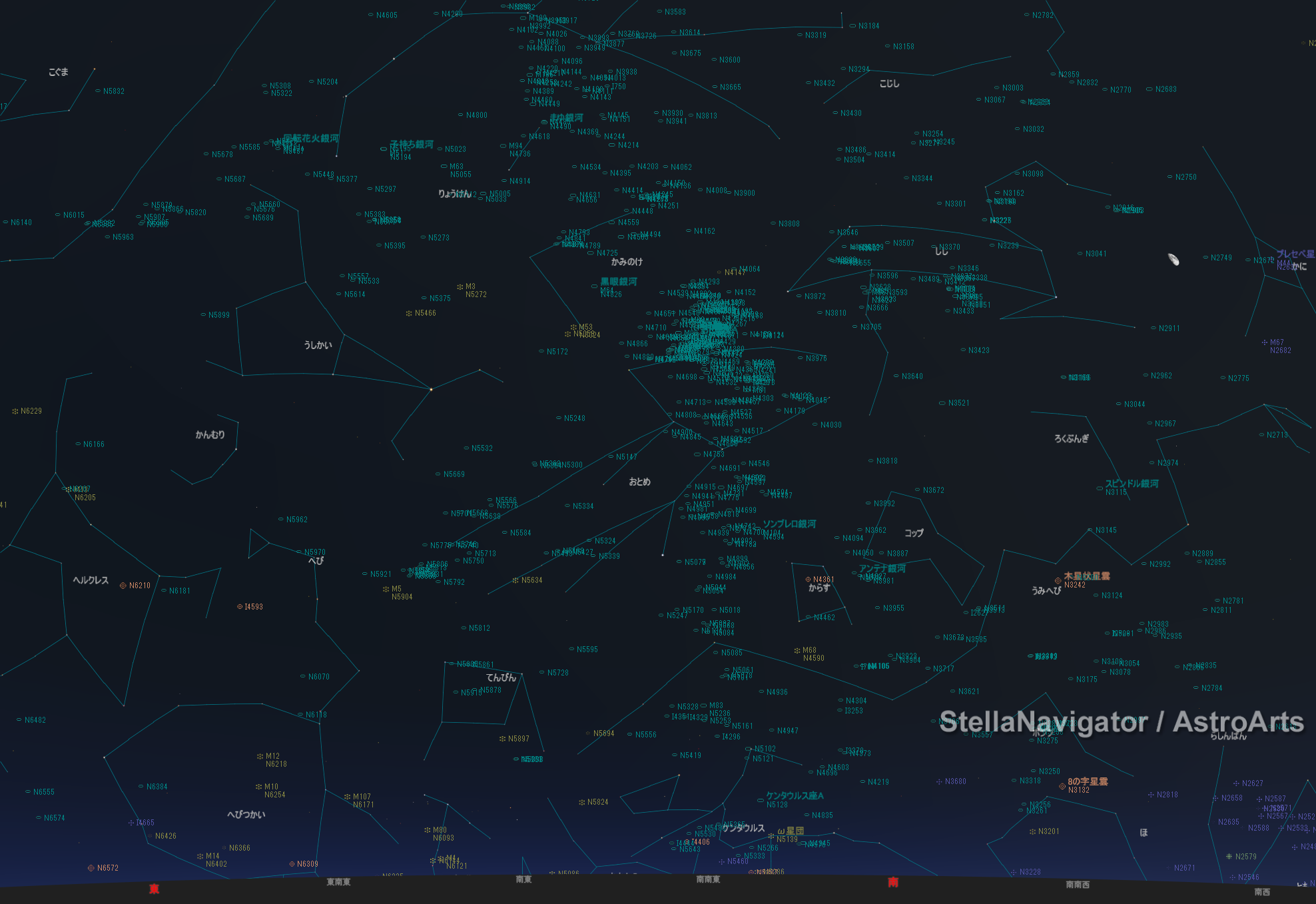Click the うしかい constellation name

coord(318,345)
